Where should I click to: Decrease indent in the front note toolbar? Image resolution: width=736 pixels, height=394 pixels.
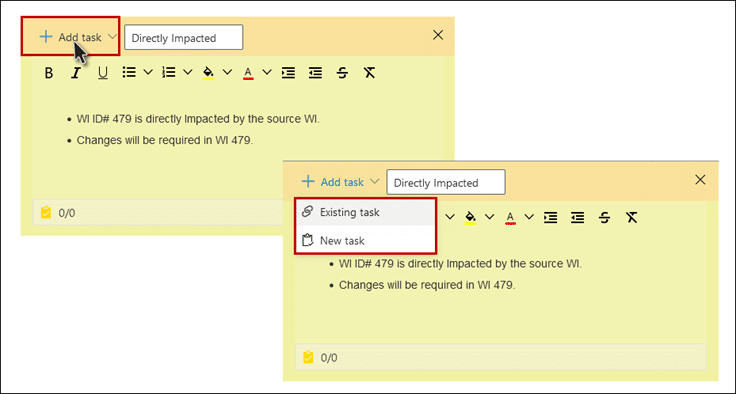coord(578,217)
